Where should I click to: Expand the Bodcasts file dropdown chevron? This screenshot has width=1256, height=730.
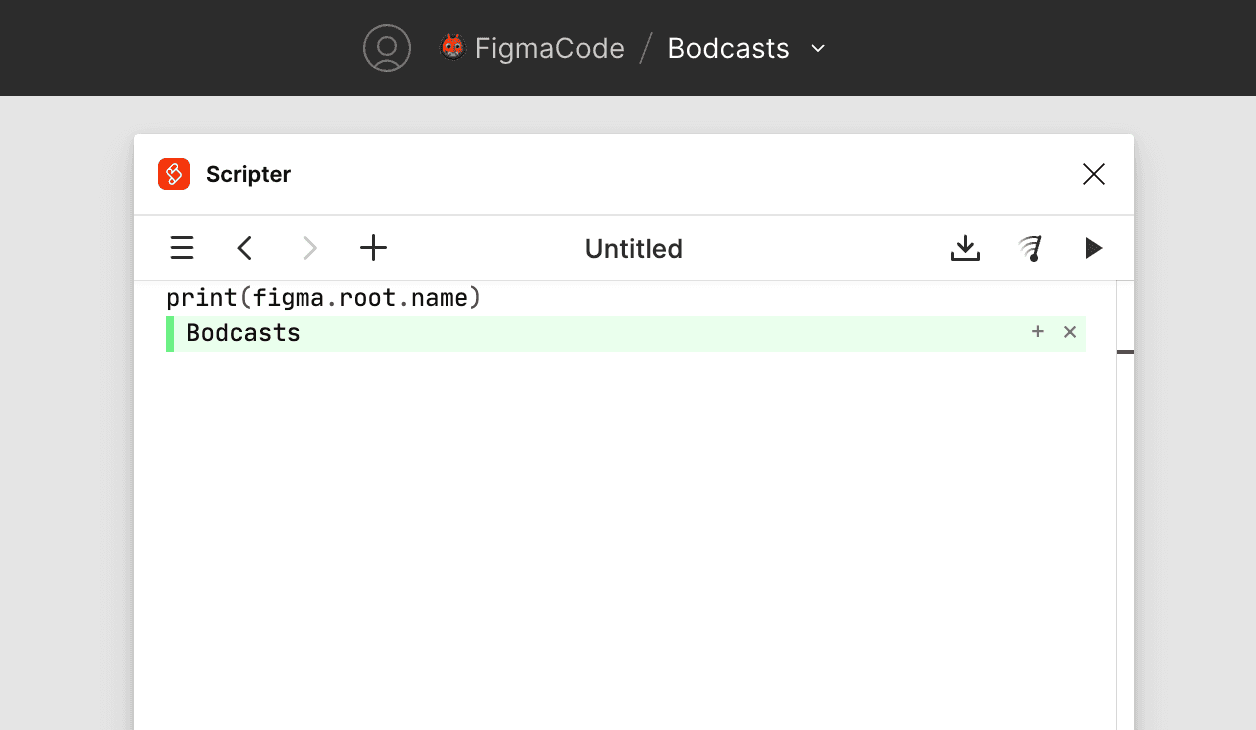[x=818, y=48]
